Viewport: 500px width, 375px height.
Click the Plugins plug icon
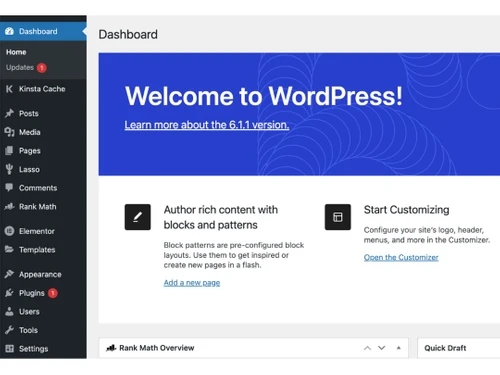coord(9,293)
